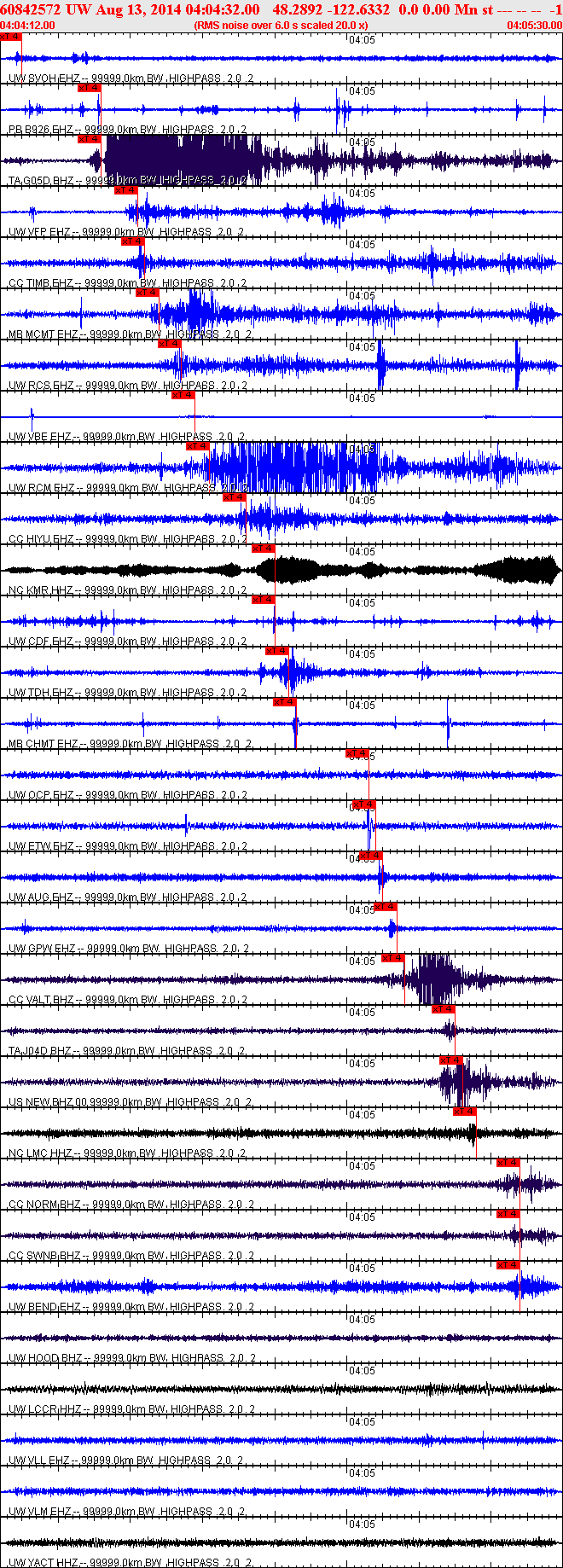Select the 'UW GPW EHZ' station label
Viewport: 563px width, 1568px height.
(42, 949)
